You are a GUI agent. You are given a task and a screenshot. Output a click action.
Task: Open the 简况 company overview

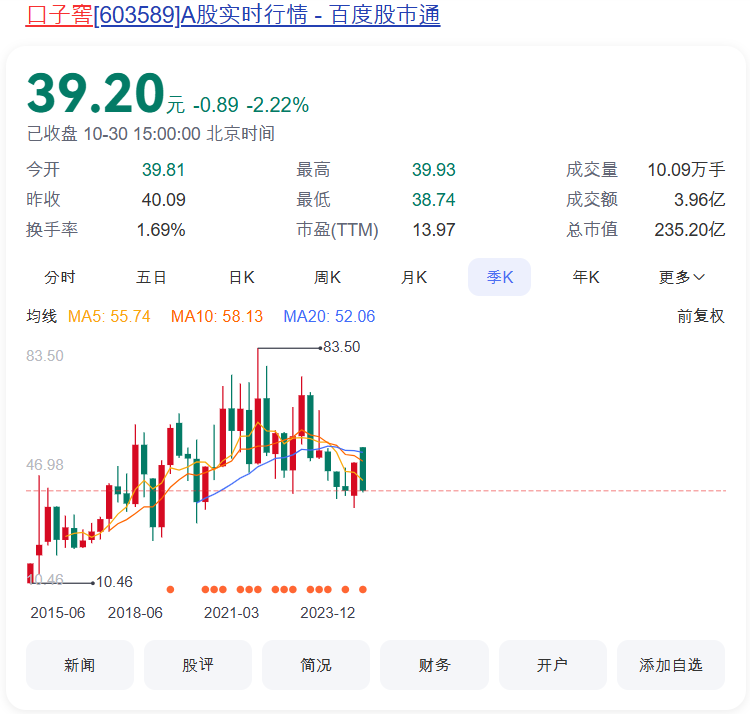pyautogui.click(x=316, y=665)
